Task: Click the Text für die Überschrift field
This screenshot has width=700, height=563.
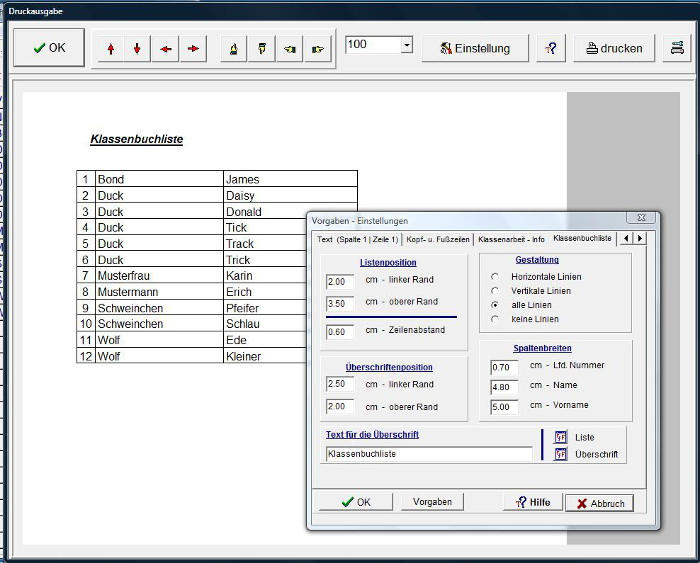Action: pos(428,454)
